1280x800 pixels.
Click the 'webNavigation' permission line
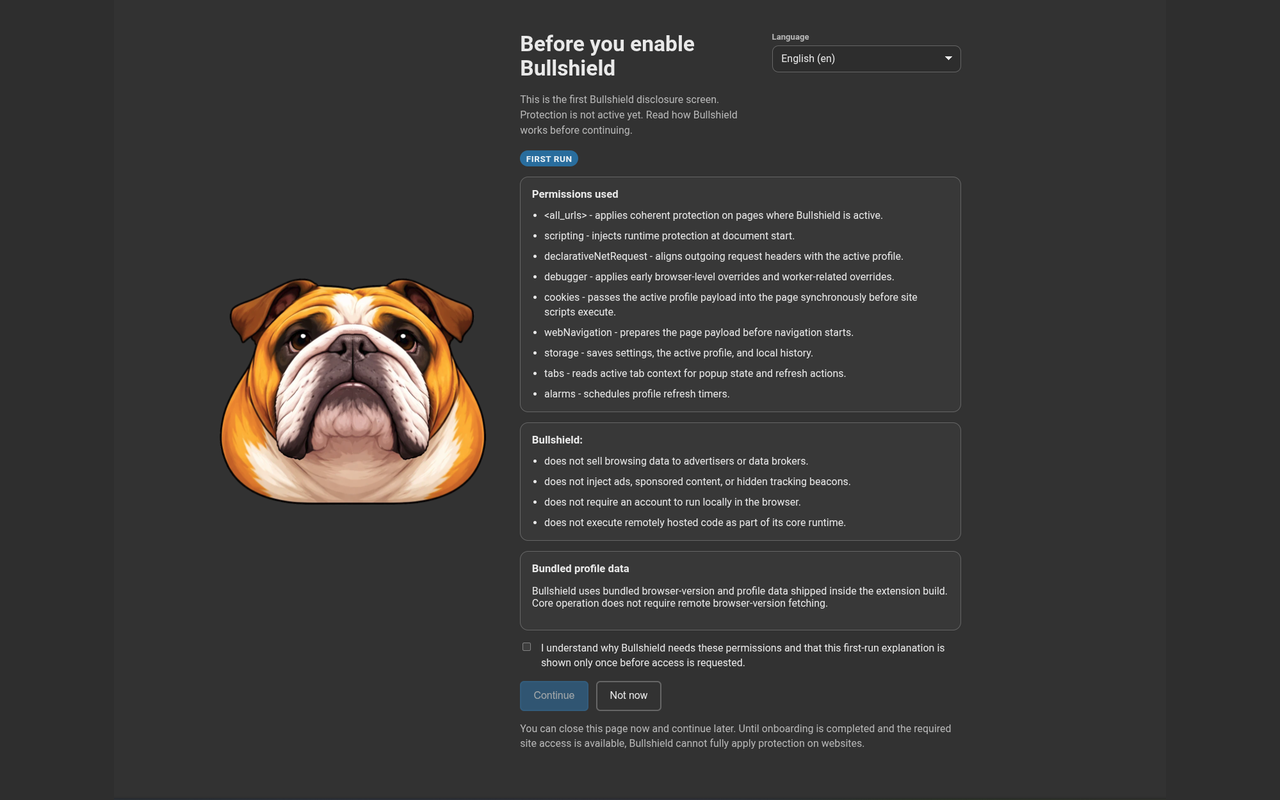[699, 332]
